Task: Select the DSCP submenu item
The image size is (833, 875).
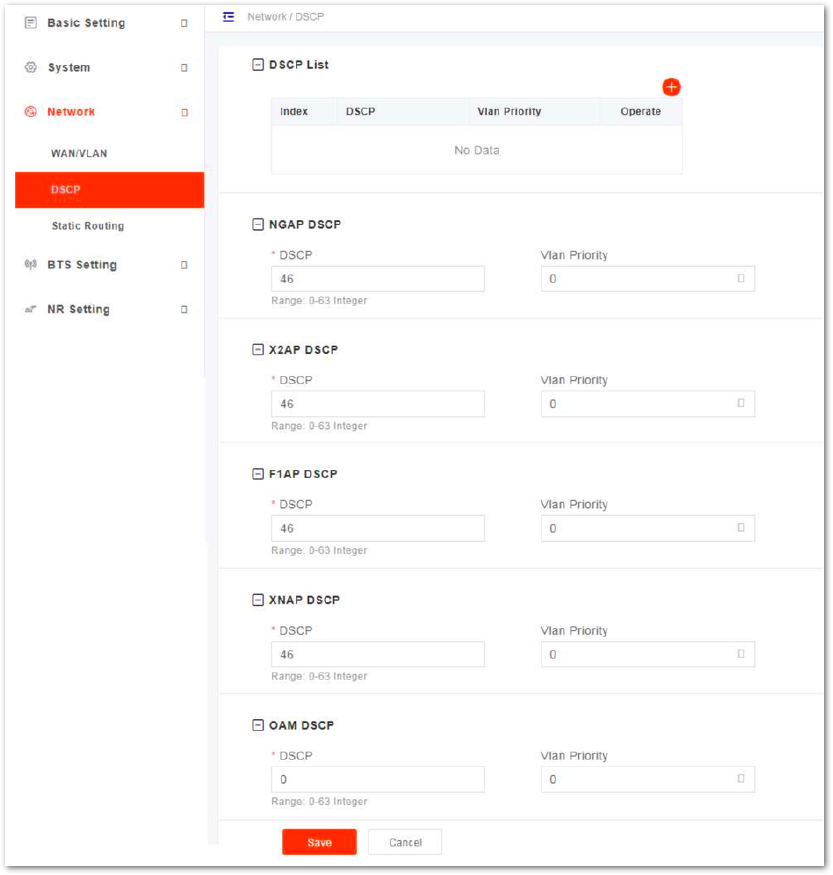Action: pyautogui.click(x=109, y=190)
